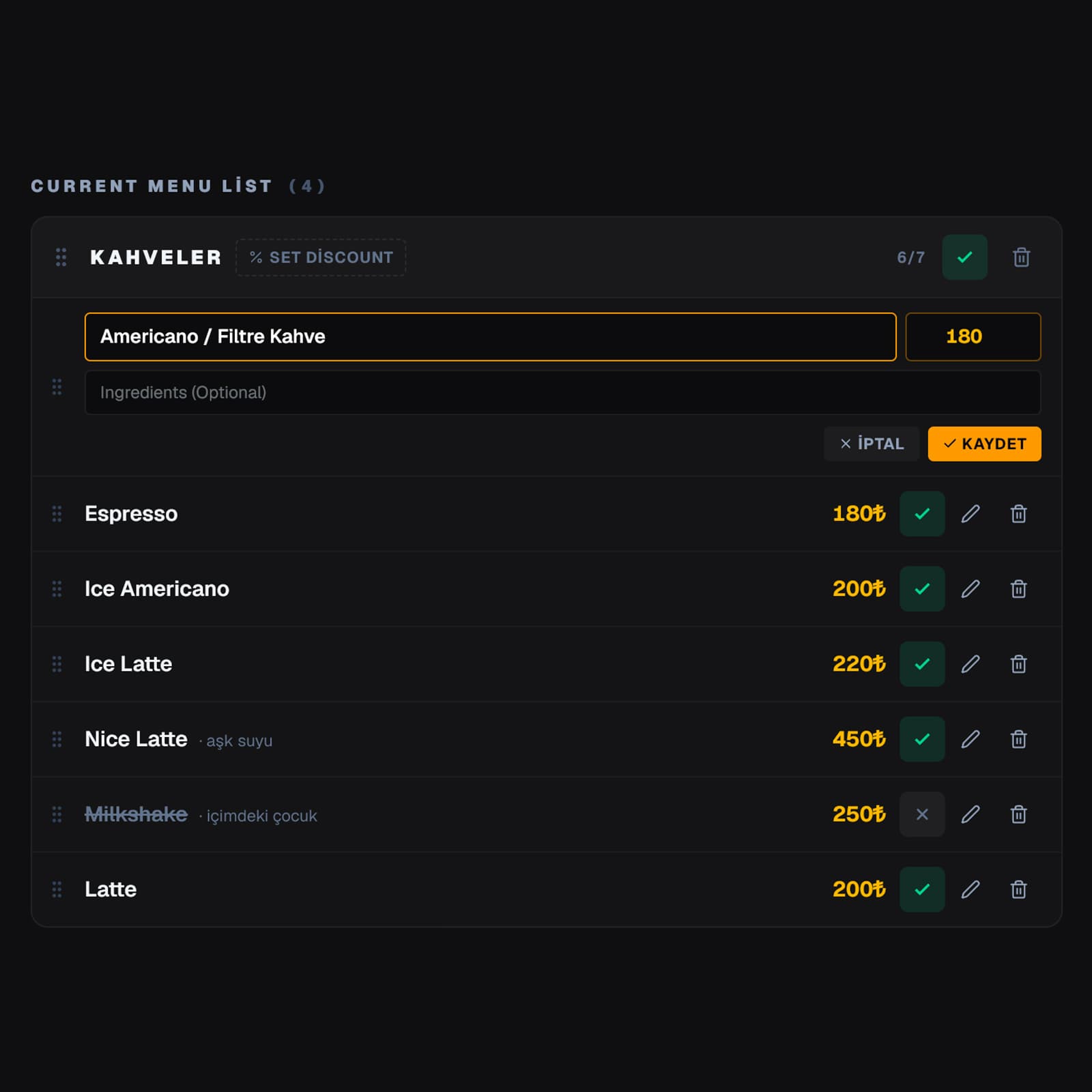This screenshot has width=1092, height=1092.
Task: Edit the Latte item with pencil icon
Action: [x=971, y=889]
